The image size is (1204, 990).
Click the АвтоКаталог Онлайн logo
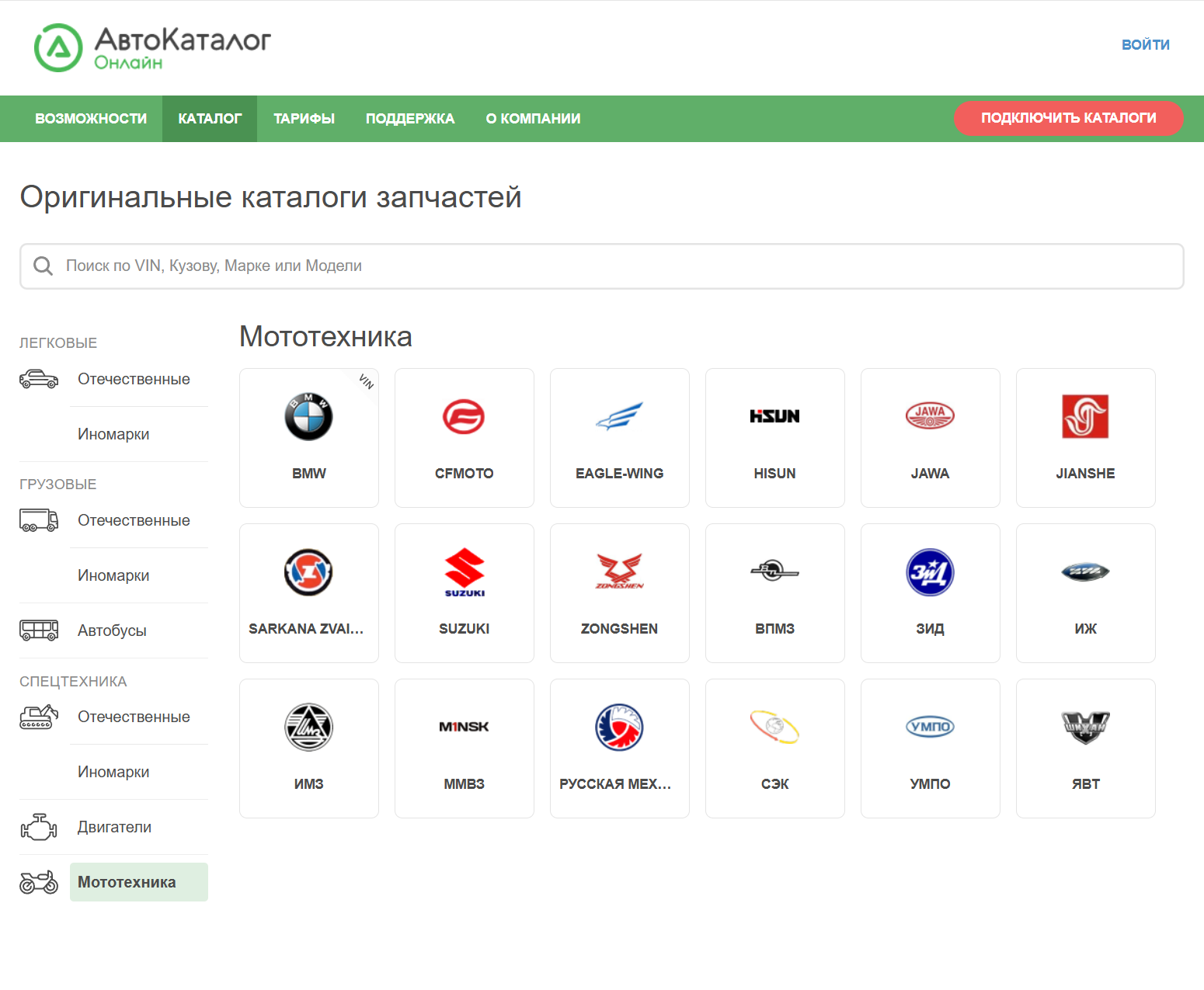pos(152,47)
